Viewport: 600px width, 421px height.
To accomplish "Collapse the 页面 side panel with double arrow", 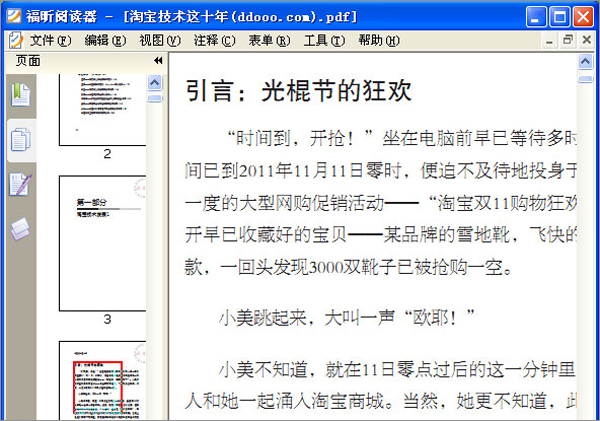I will click(x=158, y=60).
